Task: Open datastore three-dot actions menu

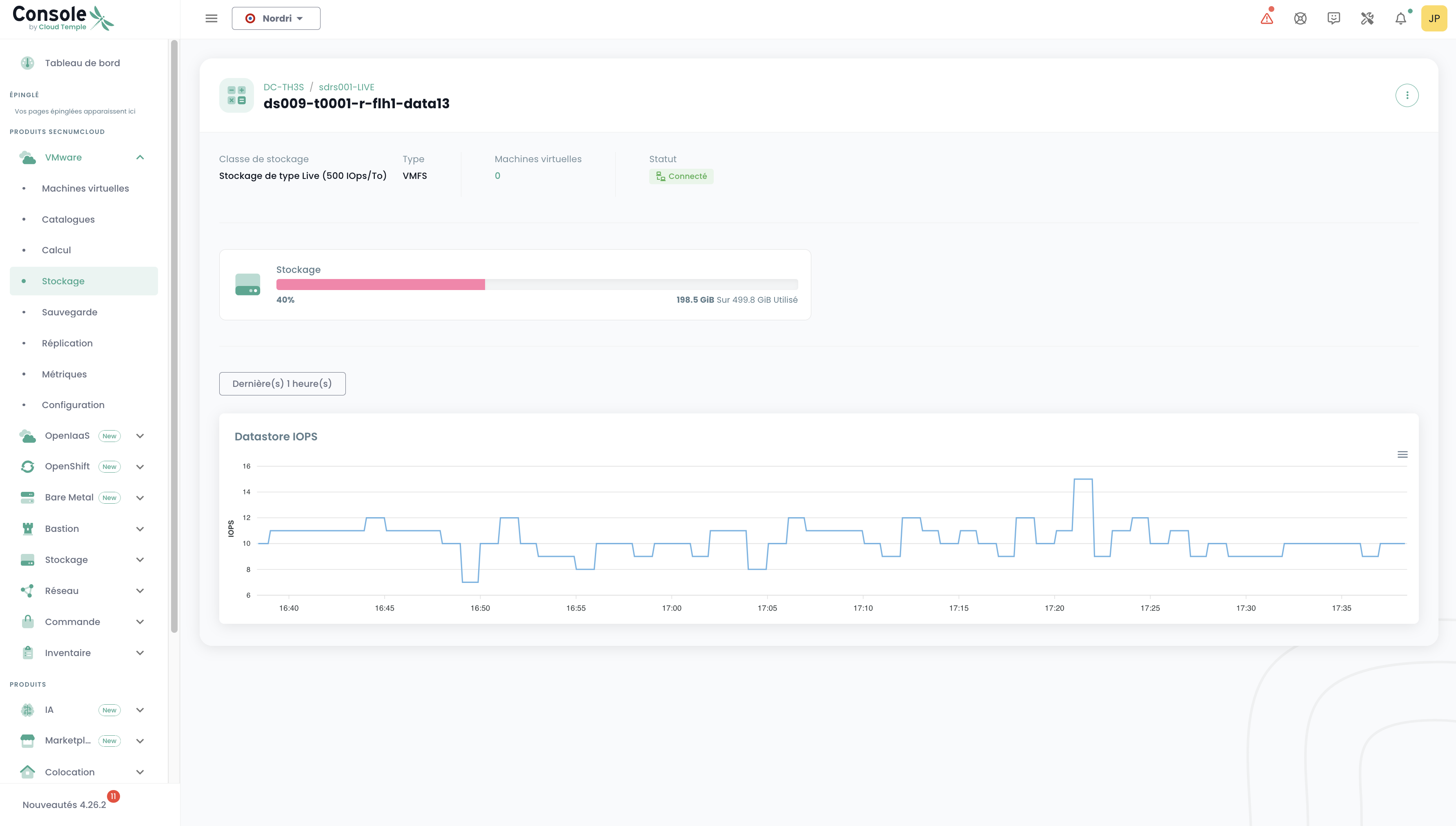Action: coord(1407,95)
